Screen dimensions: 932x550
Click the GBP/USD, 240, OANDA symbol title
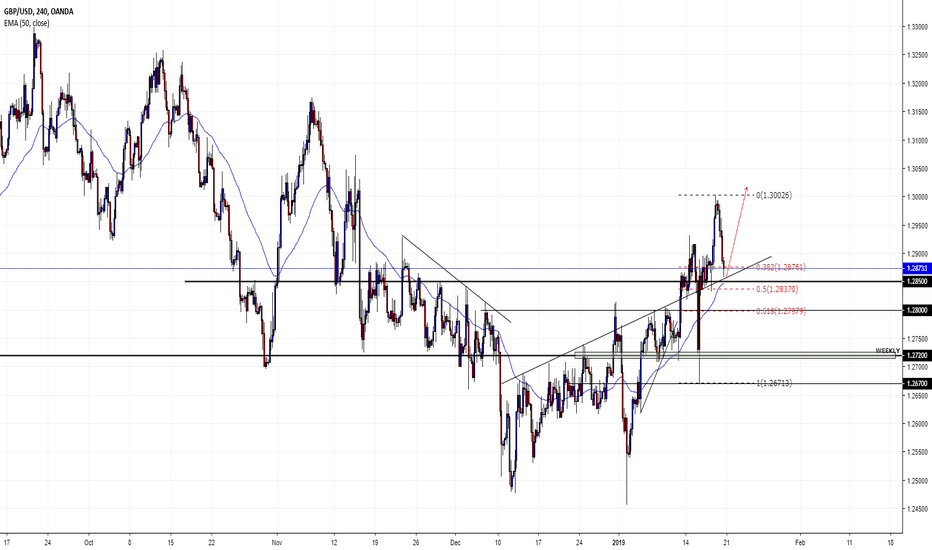[39, 11]
